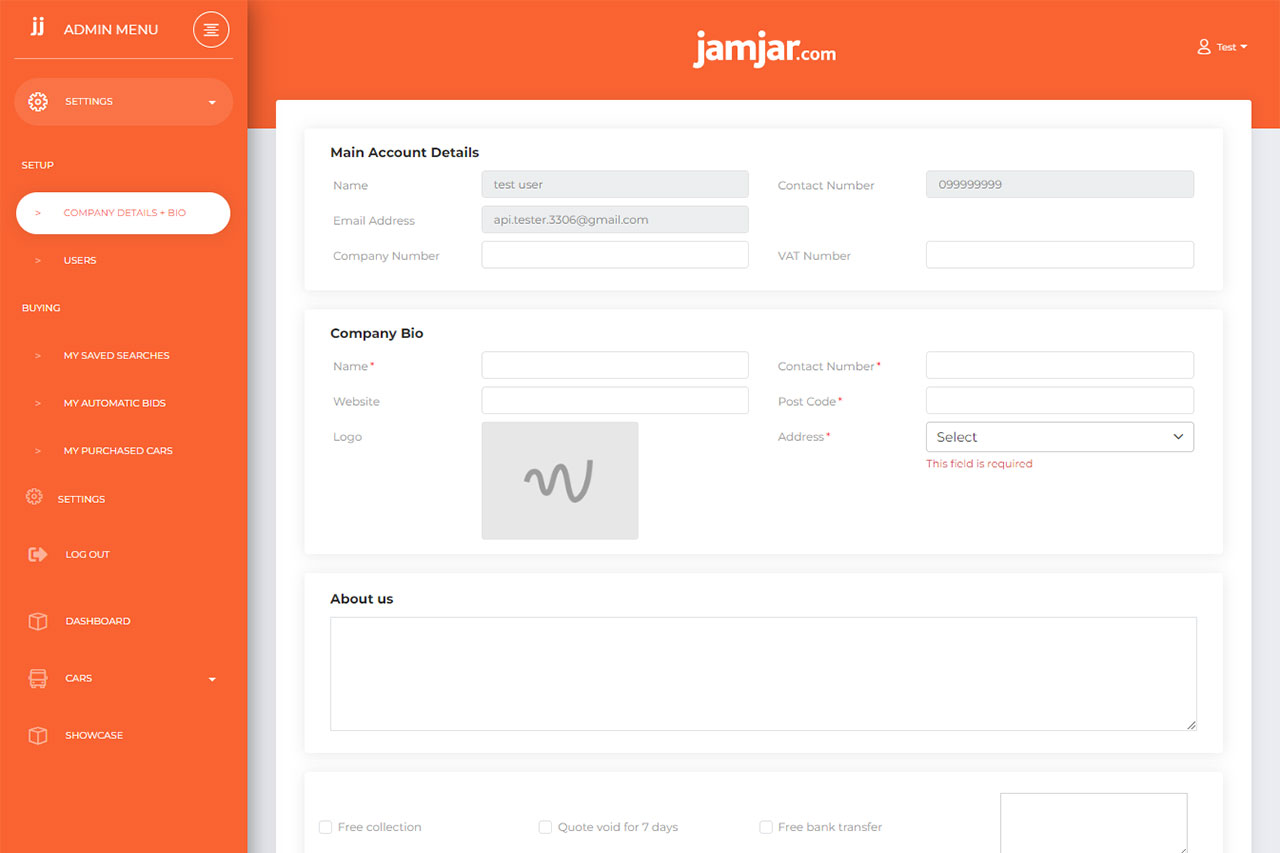Tick Quote void for 7 days checkbox
This screenshot has height=853, width=1280.
coord(545,827)
